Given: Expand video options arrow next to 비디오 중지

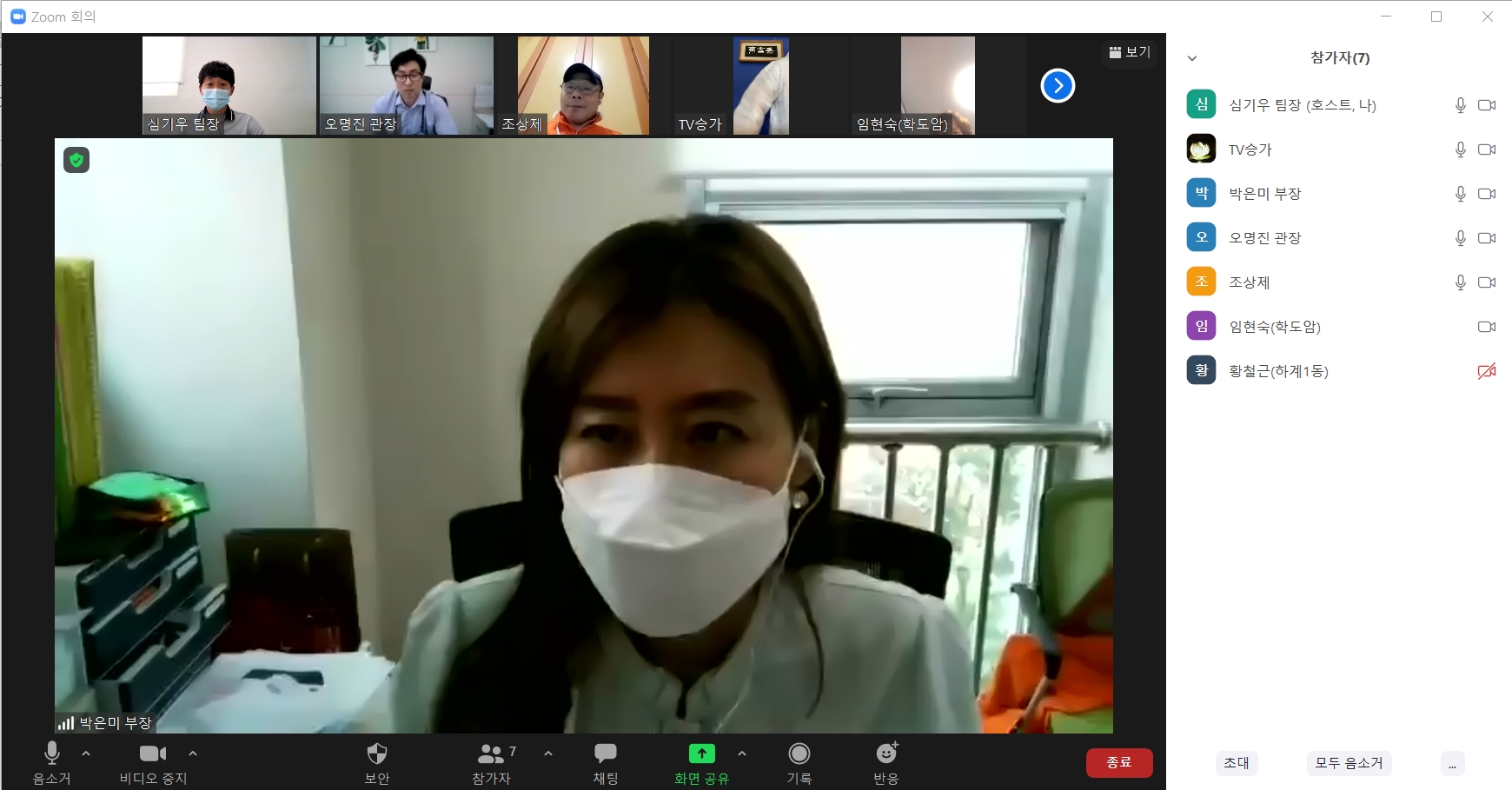Looking at the screenshot, I should (x=193, y=753).
